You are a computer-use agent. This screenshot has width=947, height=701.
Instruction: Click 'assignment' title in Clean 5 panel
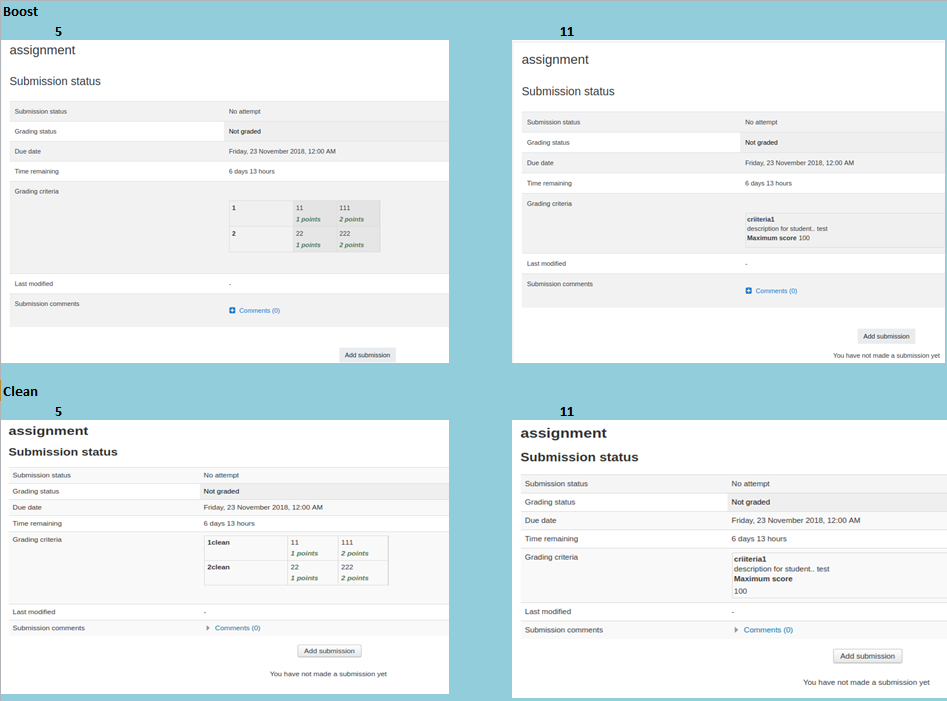click(x=48, y=431)
